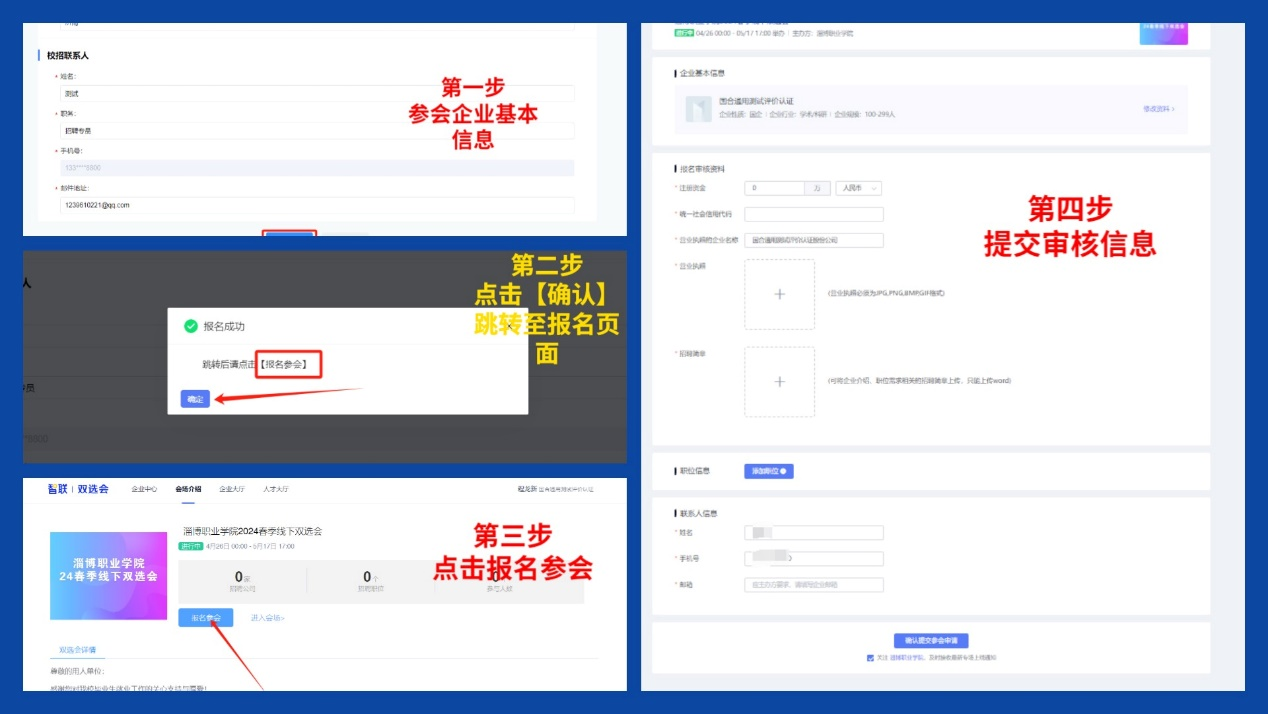Click the email field containing 1230610221@qq.com
The height and width of the screenshot is (714, 1268).
click(317, 205)
